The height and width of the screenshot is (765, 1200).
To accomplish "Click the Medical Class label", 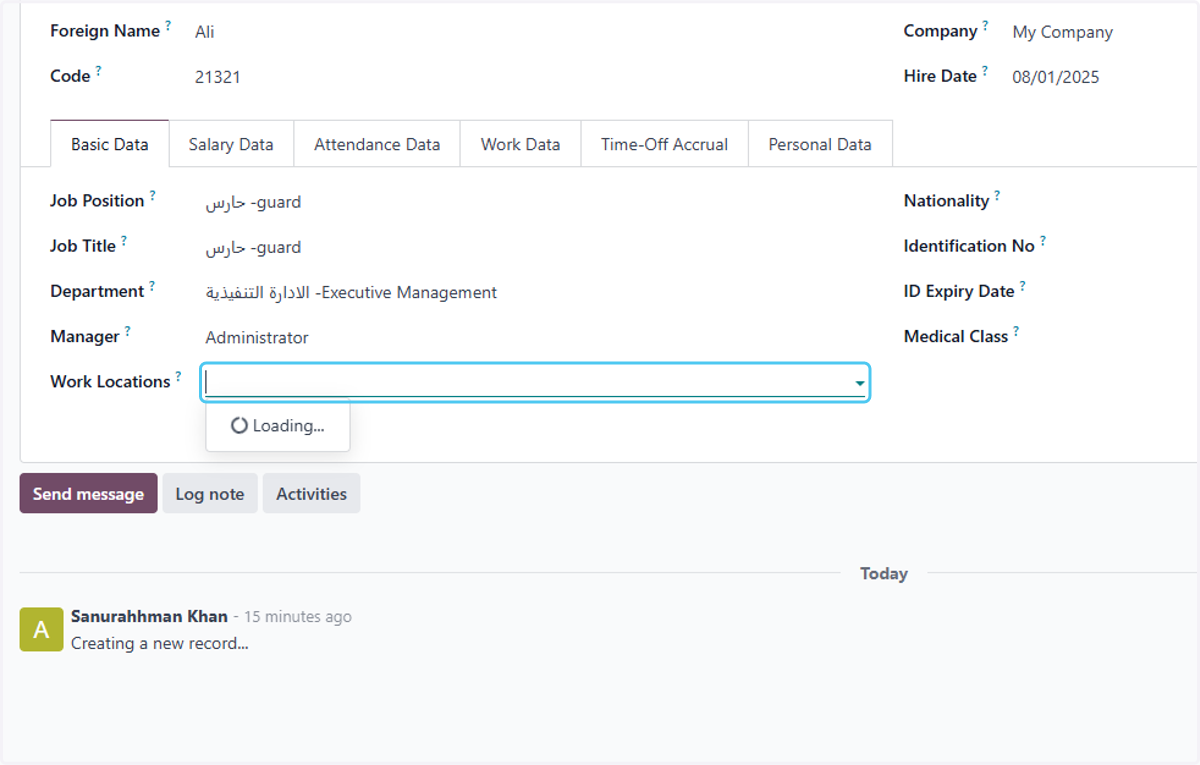I will [956, 337].
